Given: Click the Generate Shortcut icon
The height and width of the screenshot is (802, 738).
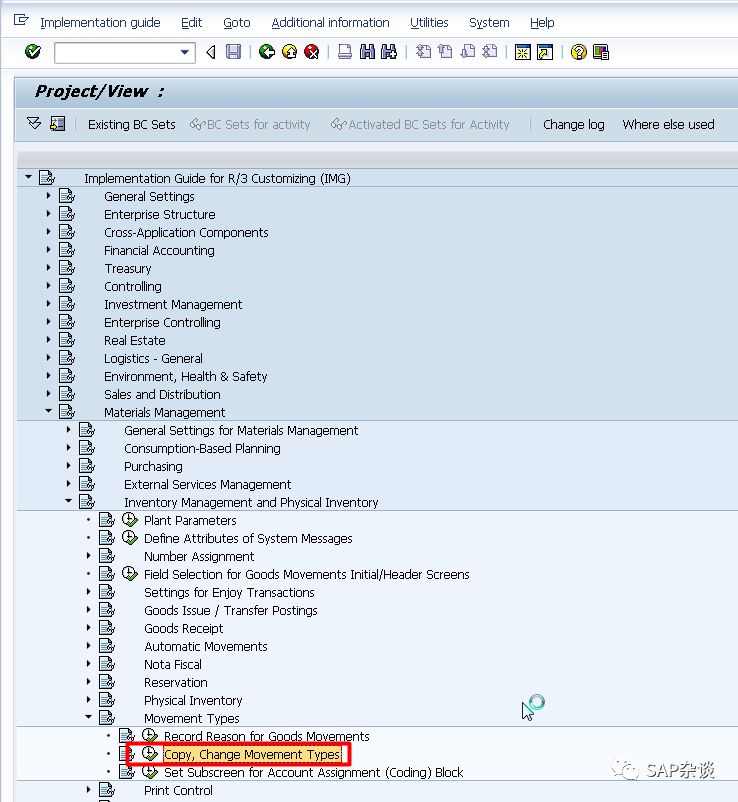Looking at the screenshot, I should click(545, 52).
